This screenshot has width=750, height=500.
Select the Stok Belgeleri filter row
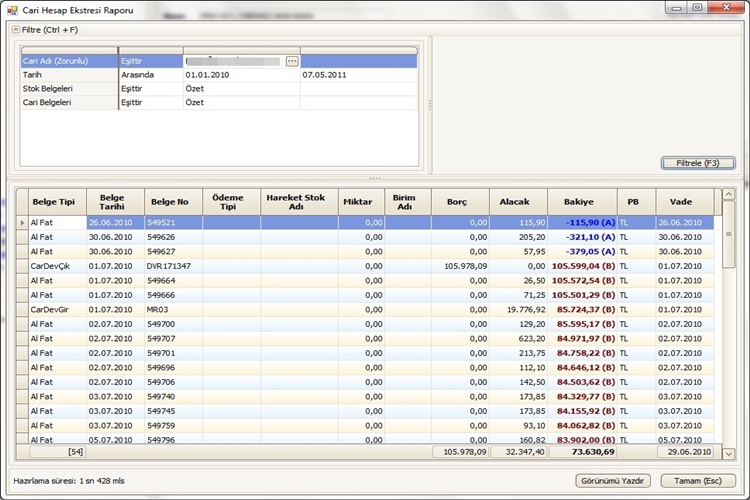click(219, 89)
